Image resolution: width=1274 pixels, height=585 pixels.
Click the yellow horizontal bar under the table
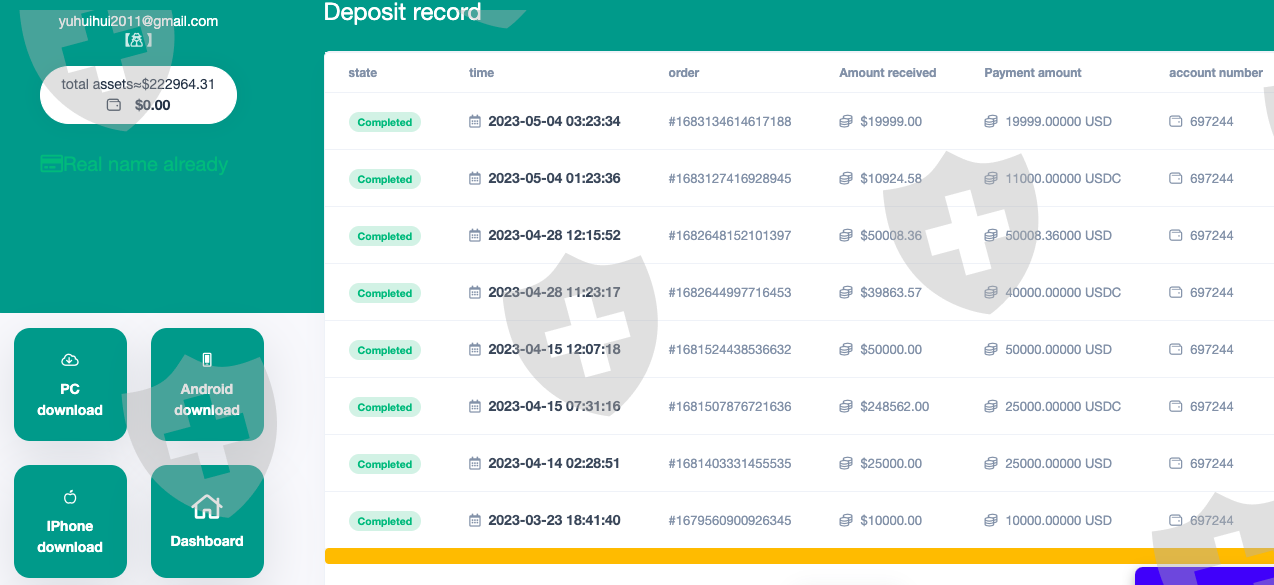point(798,556)
